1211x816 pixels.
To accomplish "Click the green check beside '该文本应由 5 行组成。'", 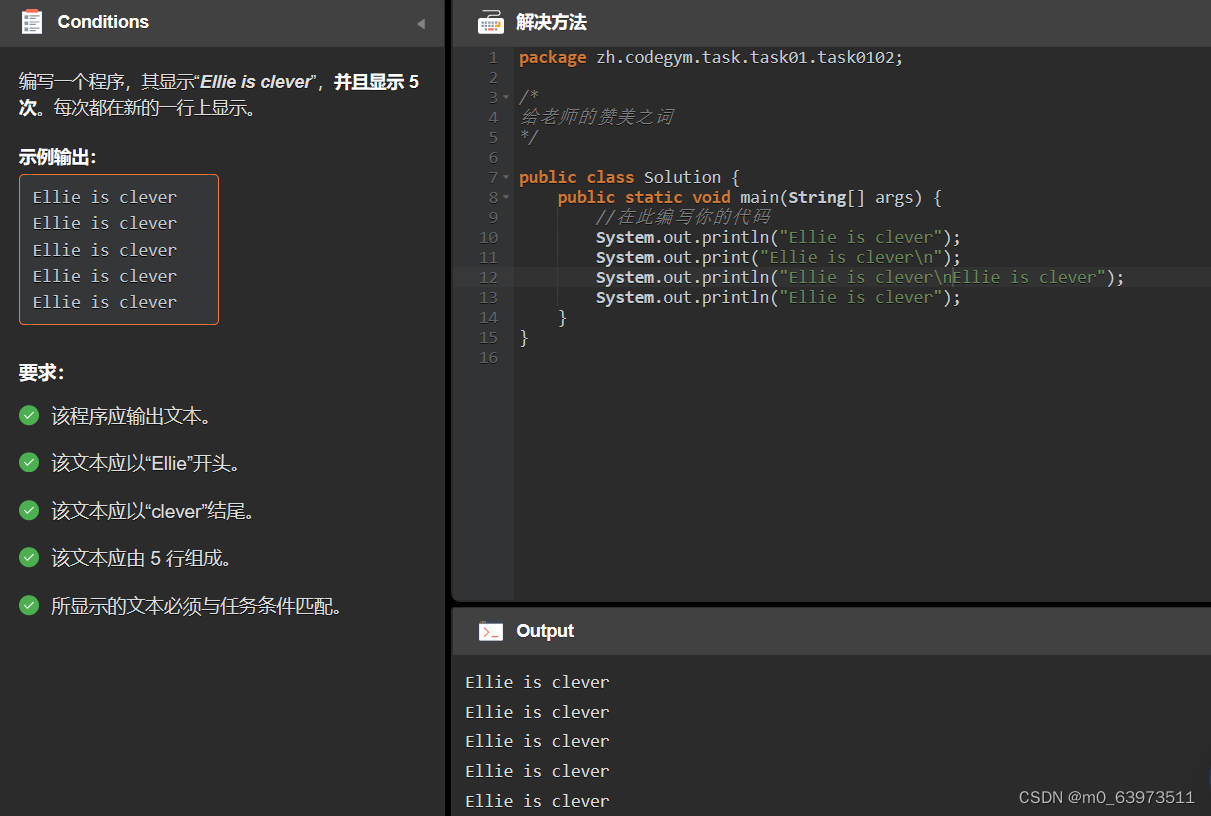I will click(x=29, y=557).
